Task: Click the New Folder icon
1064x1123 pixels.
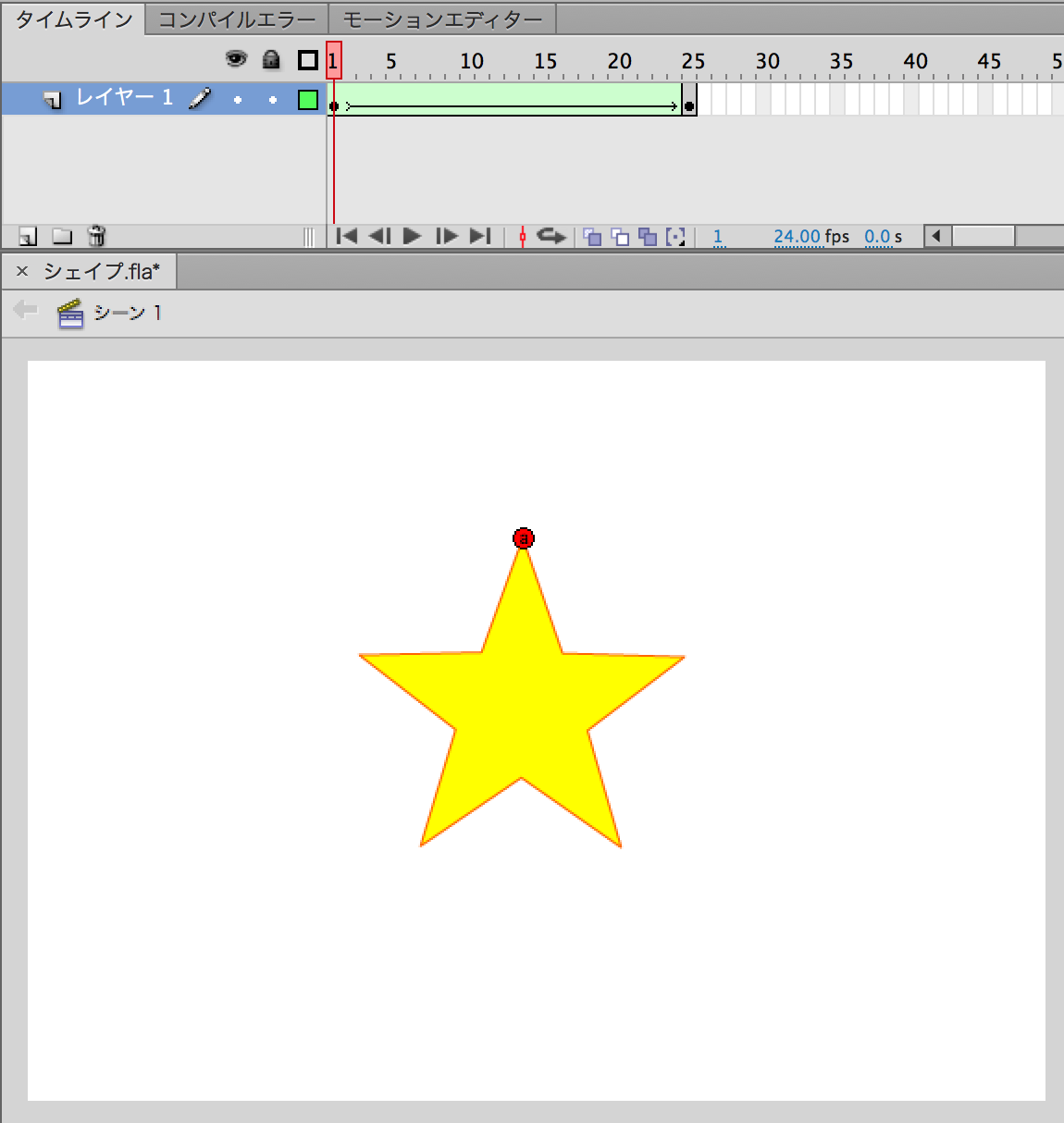Action: (62, 237)
